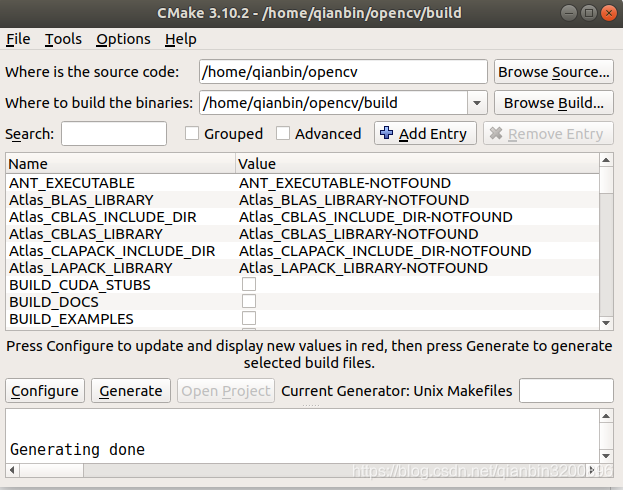Click the Add Entry button

(425, 134)
